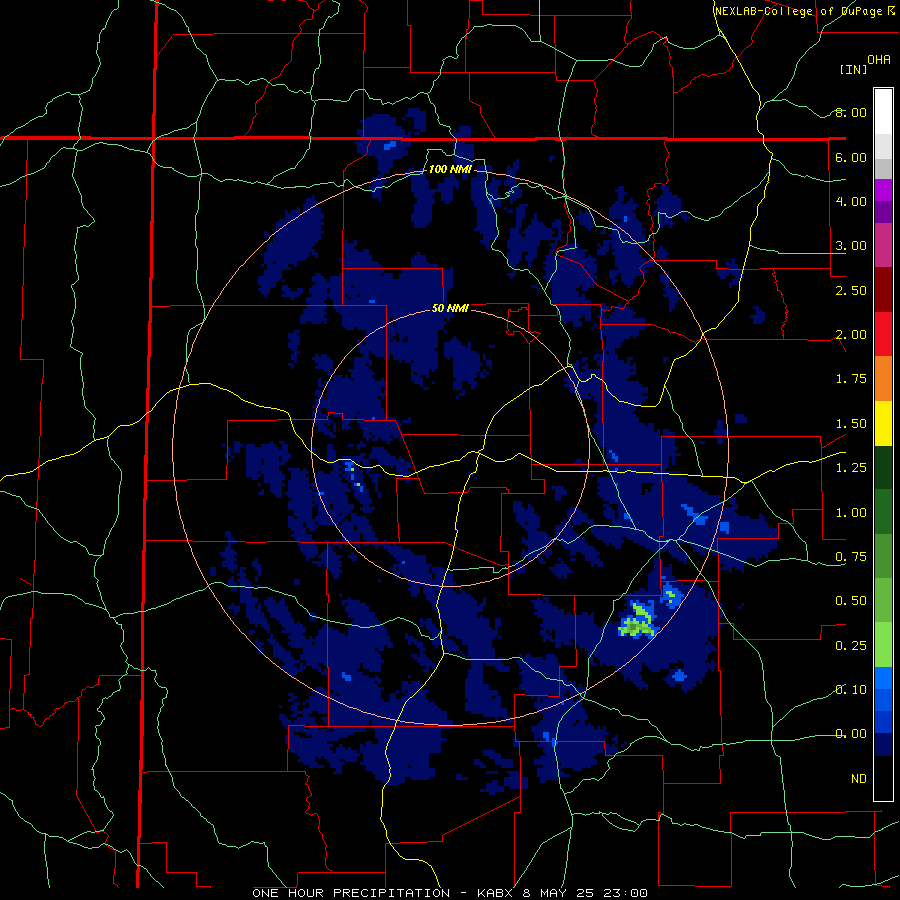This screenshot has height=900, width=900.
Task: Pick the magenta swatch above the 4.00 mark
Action: coord(883,190)
